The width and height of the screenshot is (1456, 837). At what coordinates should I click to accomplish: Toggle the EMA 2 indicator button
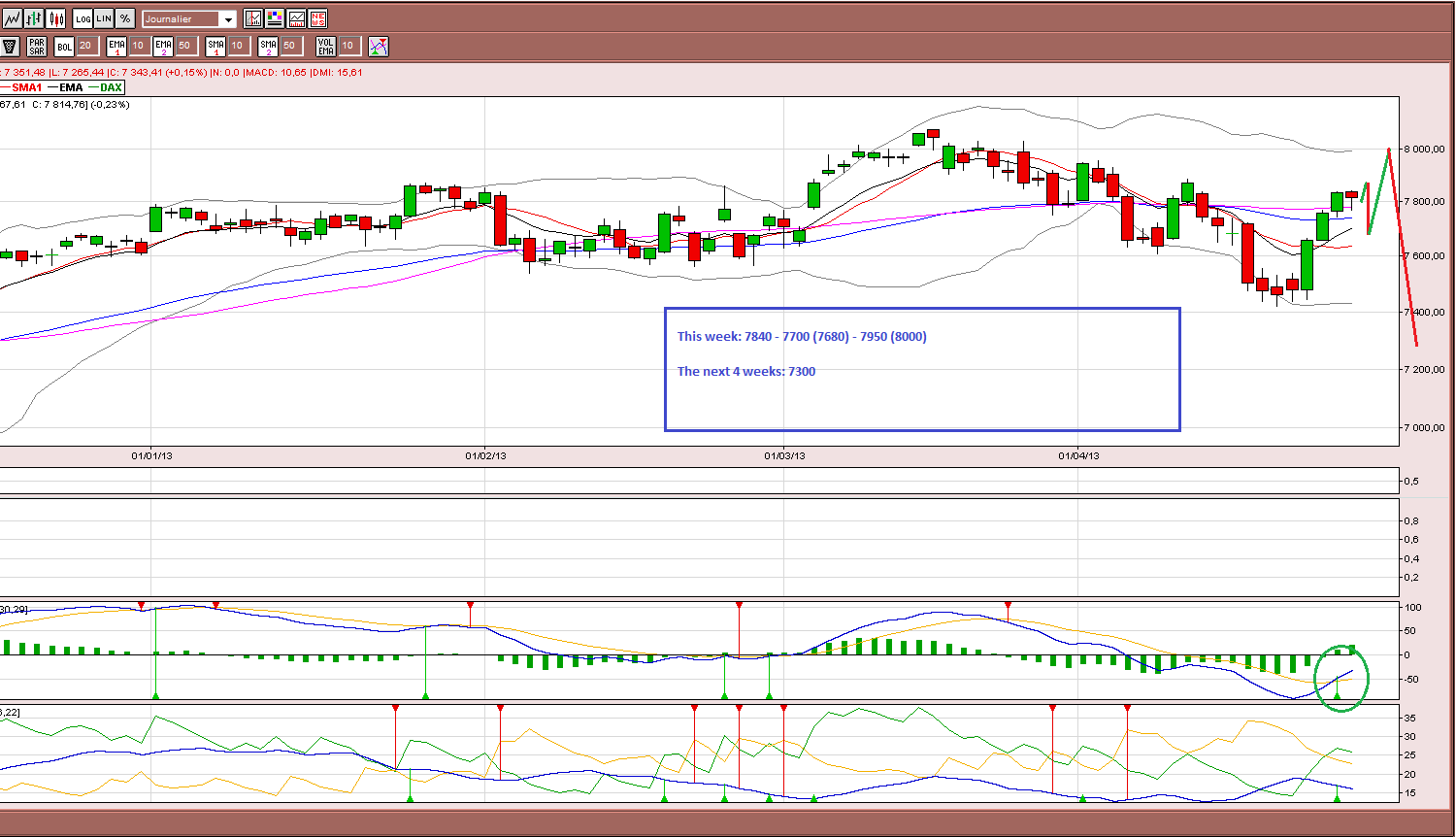[x=163, y=46]
